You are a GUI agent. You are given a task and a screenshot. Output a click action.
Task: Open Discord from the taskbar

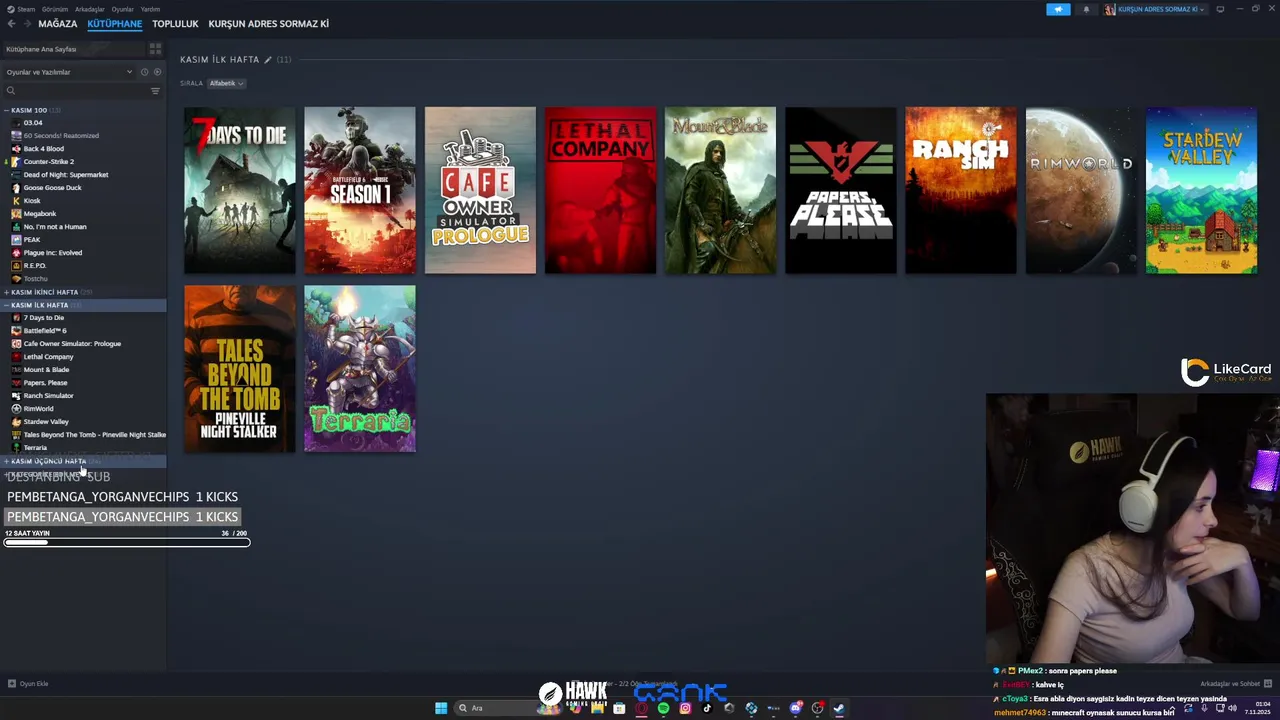coord(795,708)
